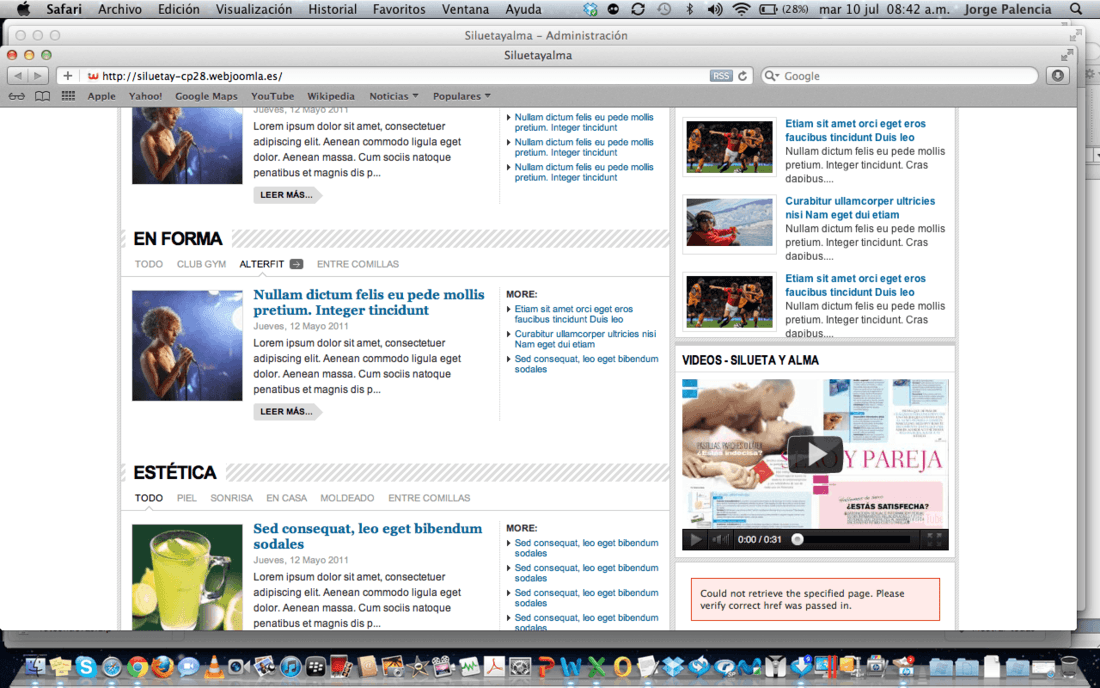The image size is (1100, 688).
Task: Select MOLDEADO tab under Estética
Action: [347, 498]
